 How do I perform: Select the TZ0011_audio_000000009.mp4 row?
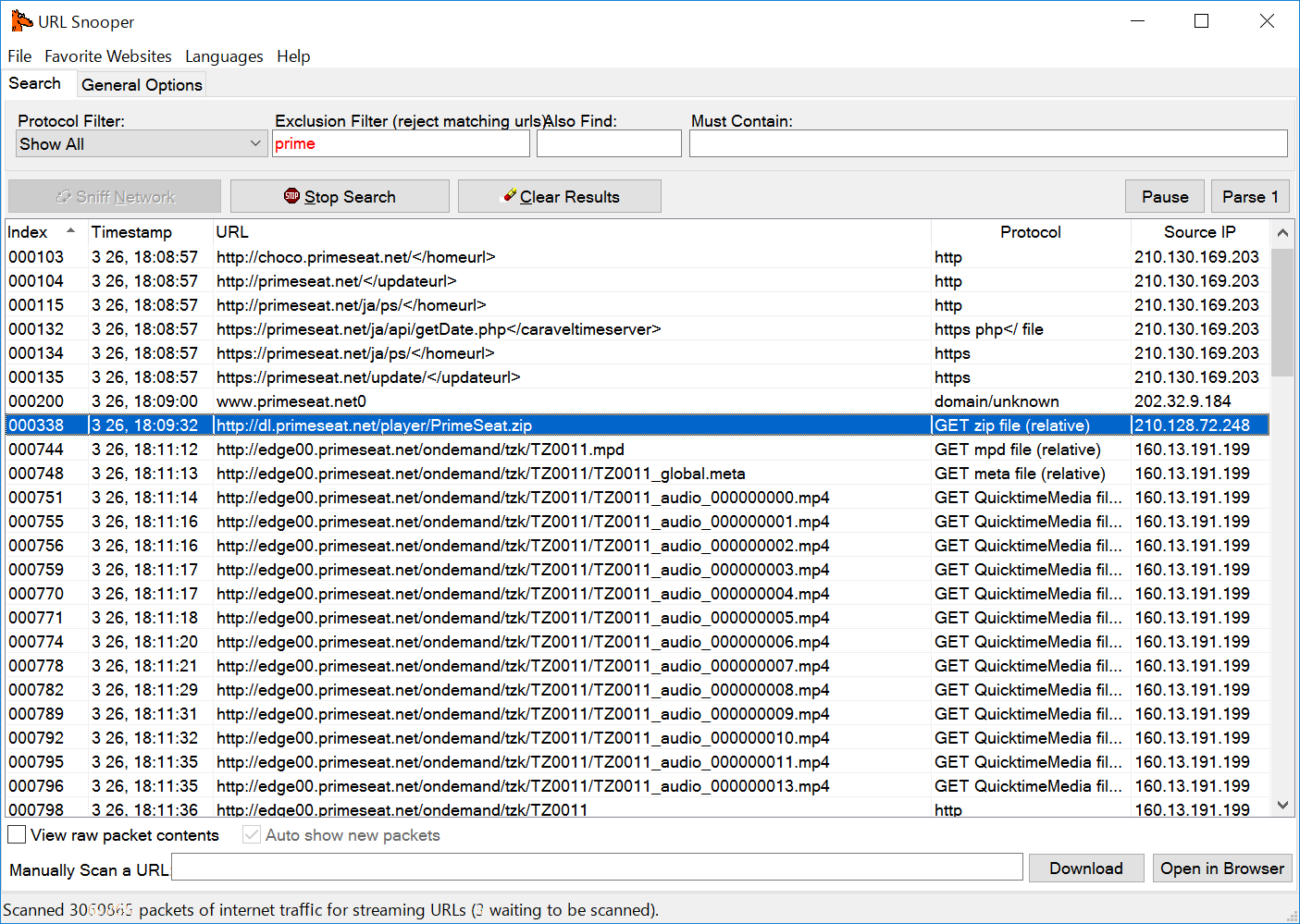click(638, 714)
